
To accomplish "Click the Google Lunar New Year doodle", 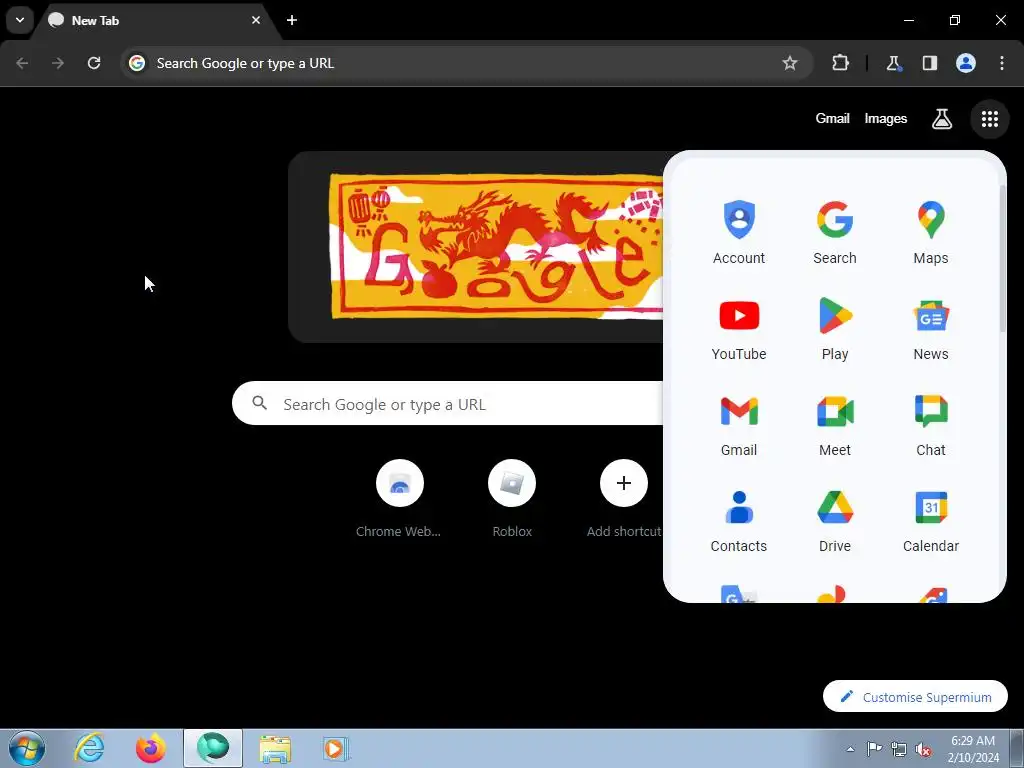I will click(496, 246).
